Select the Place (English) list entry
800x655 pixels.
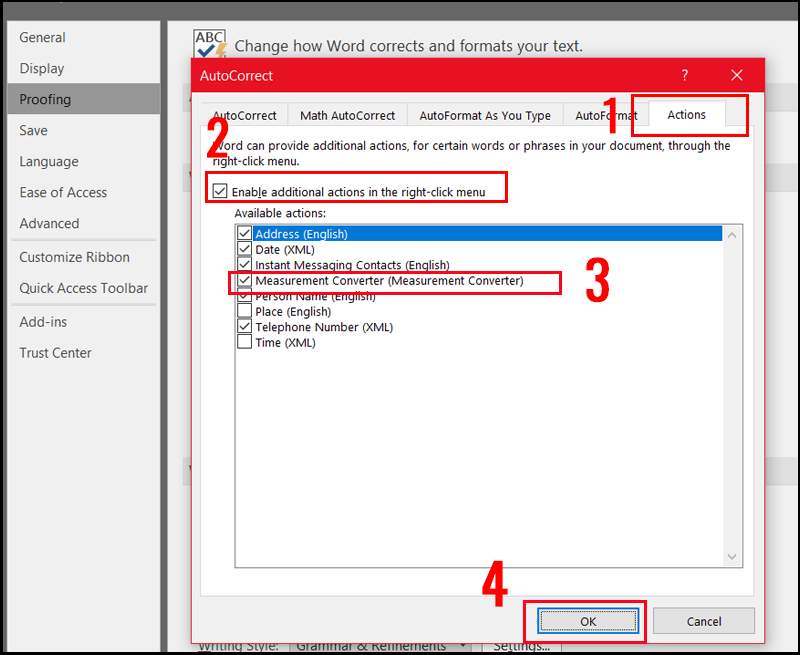click(293, 311)
